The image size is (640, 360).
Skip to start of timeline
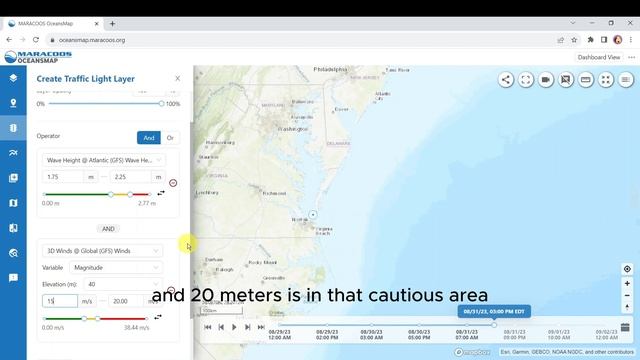(x=208, y=327)
